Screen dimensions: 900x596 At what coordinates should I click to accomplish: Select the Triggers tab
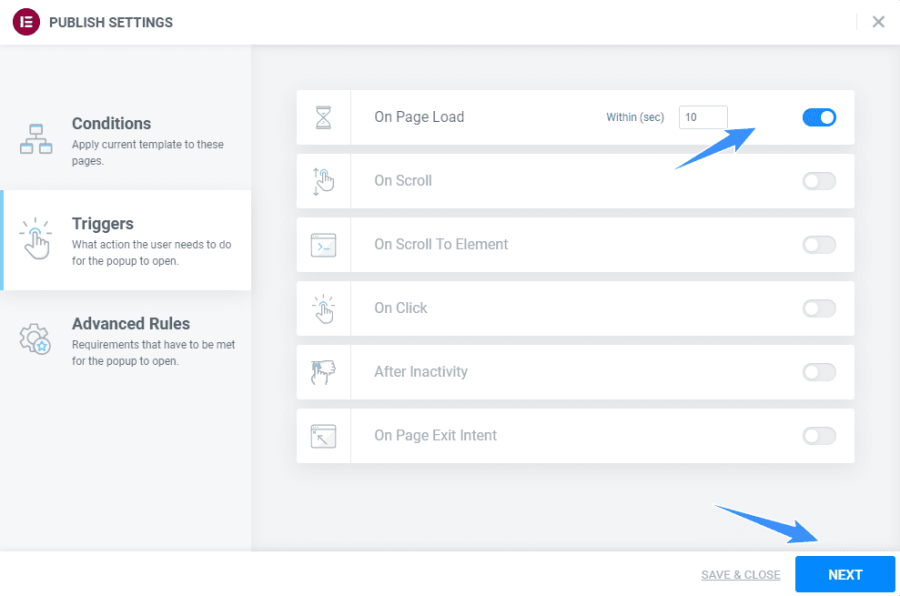[x=126, y=241]
